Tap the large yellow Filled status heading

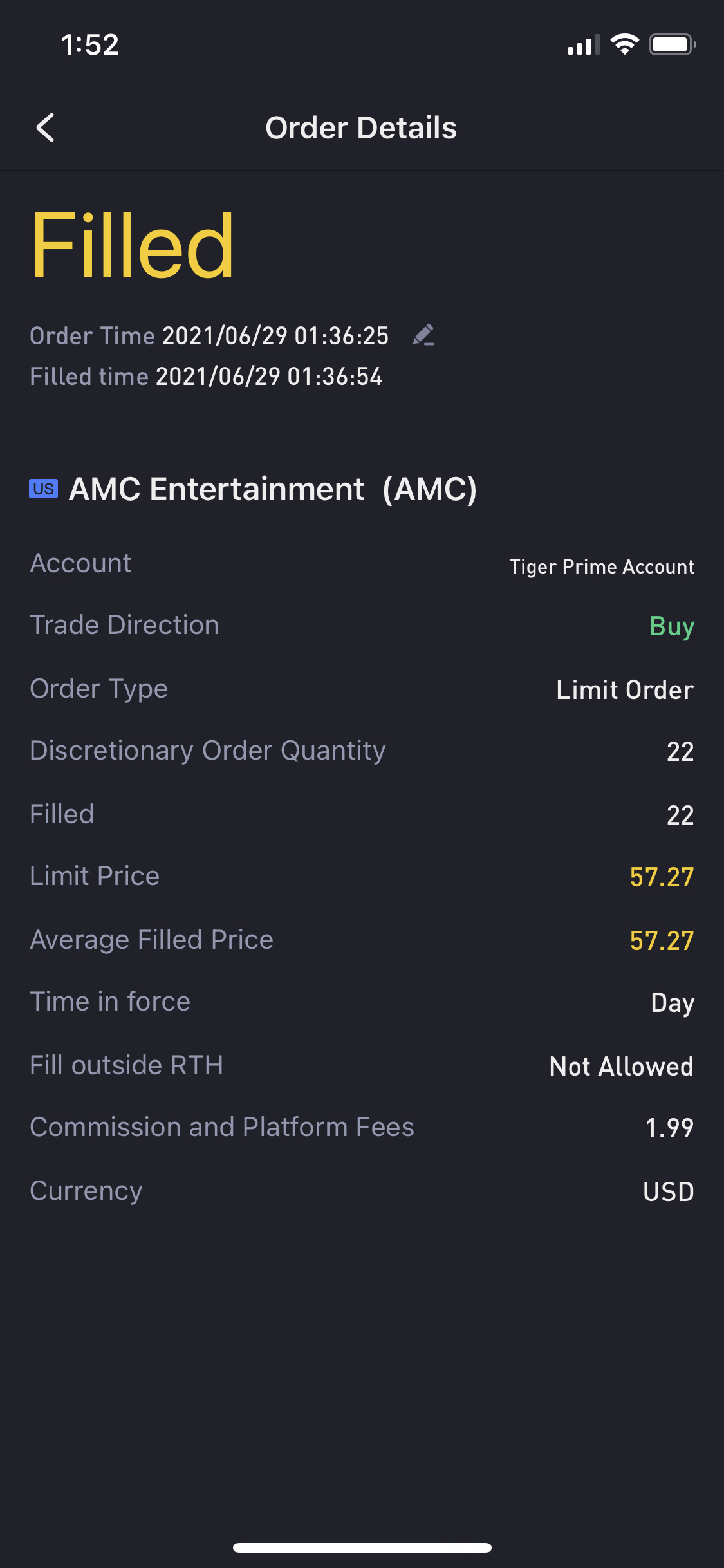click(x=133, y=247)
